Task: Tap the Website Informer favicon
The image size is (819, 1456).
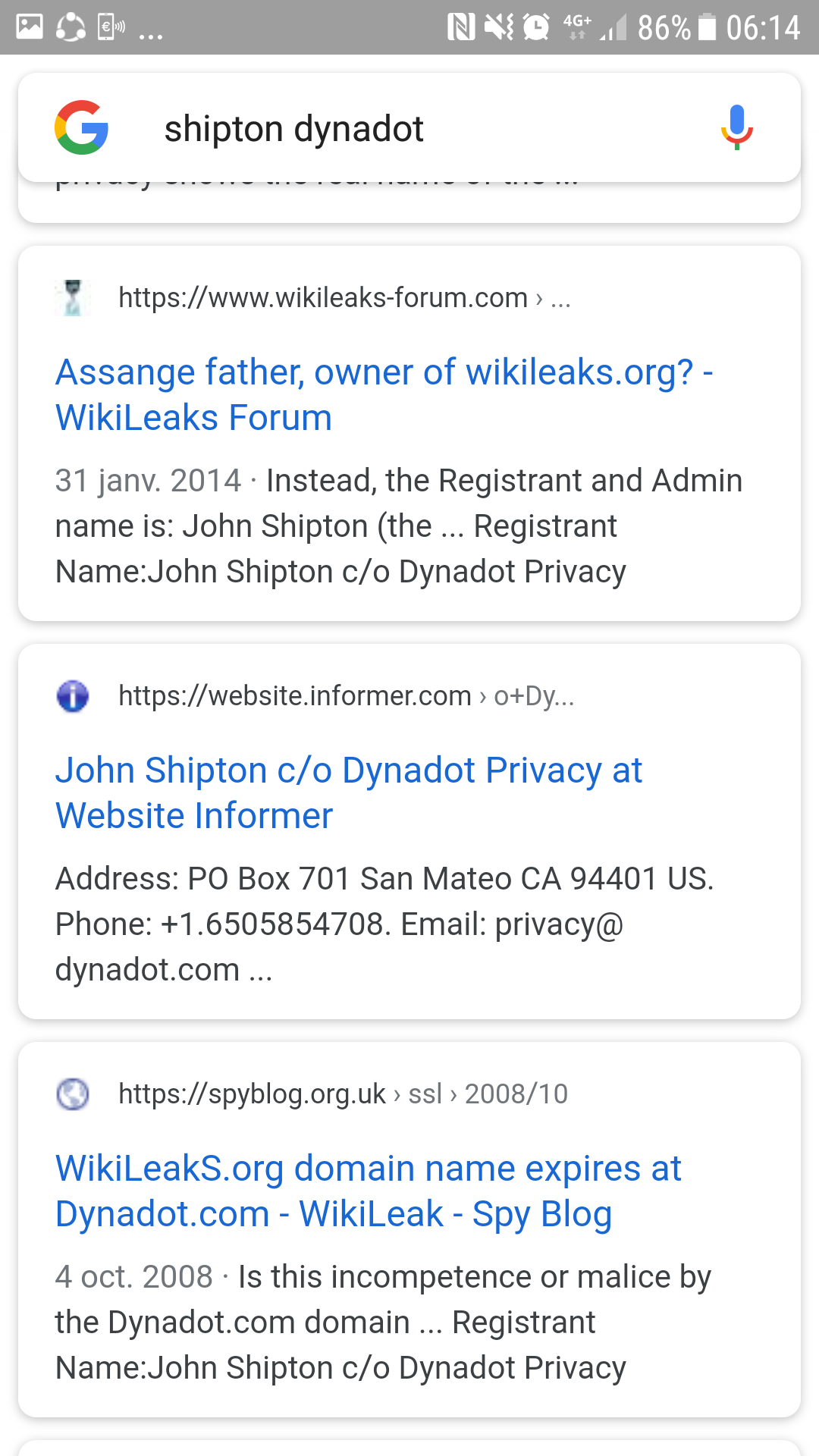Action: click(73, 695)
